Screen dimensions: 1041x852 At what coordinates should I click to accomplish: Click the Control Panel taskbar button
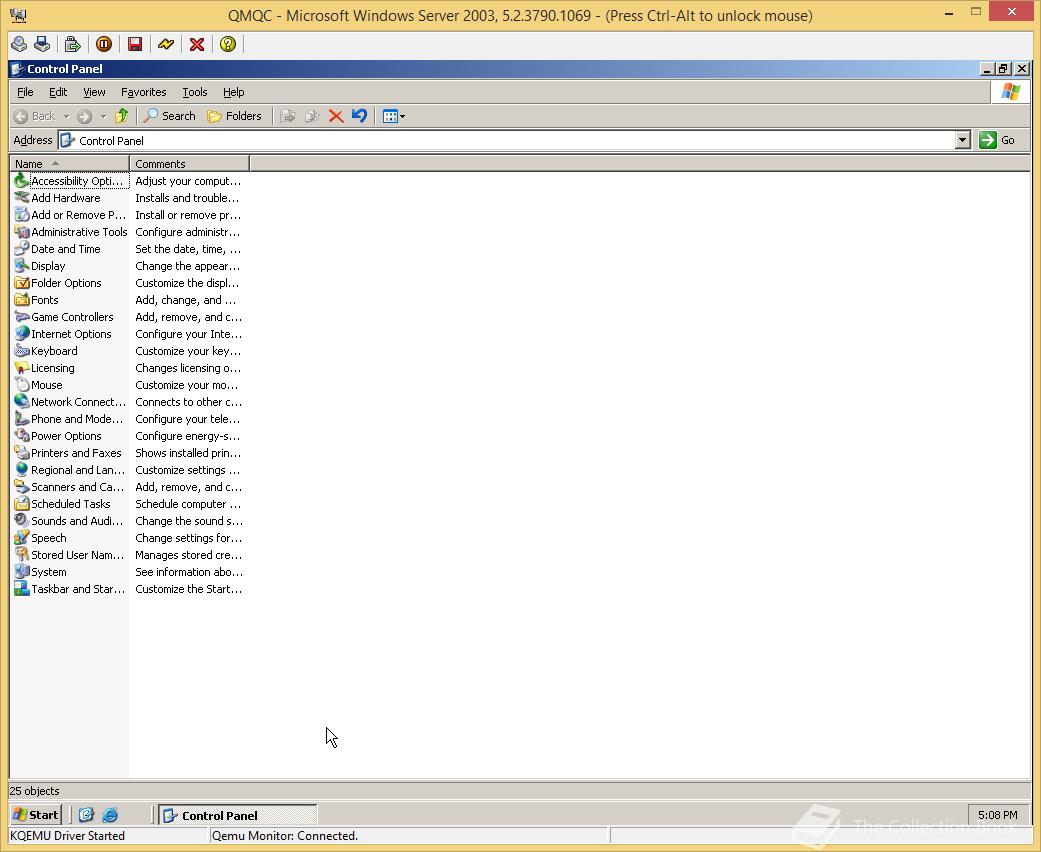pyautogui.click(x=238, y=815)
